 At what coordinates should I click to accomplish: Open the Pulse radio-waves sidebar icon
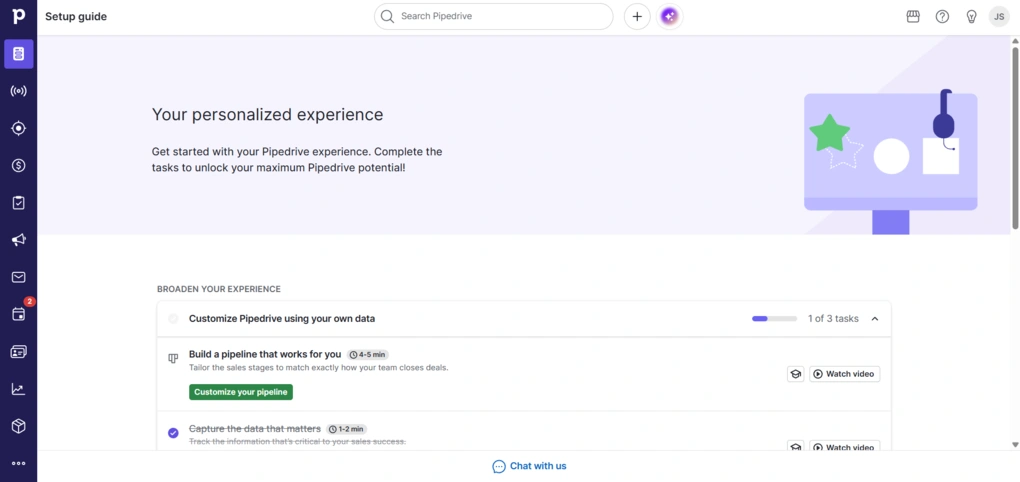pyautogui.click(x=19, y=91)
